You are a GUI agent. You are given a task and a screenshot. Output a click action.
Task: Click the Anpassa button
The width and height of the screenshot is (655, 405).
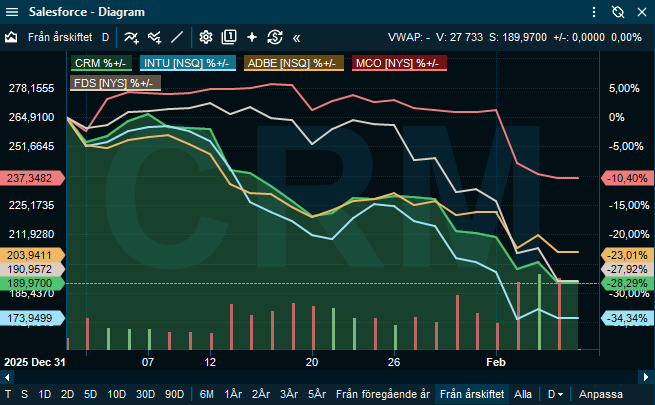pos(600,394)
